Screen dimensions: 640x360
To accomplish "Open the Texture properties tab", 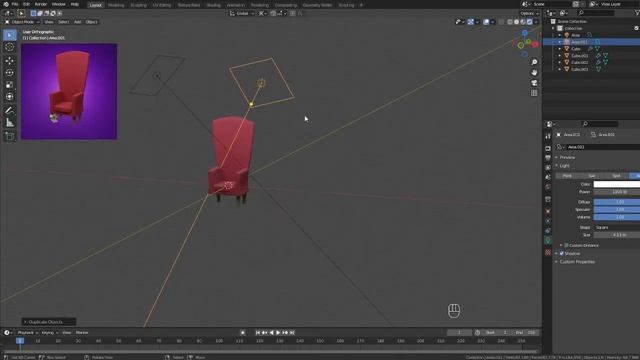I will click(548, 253).
